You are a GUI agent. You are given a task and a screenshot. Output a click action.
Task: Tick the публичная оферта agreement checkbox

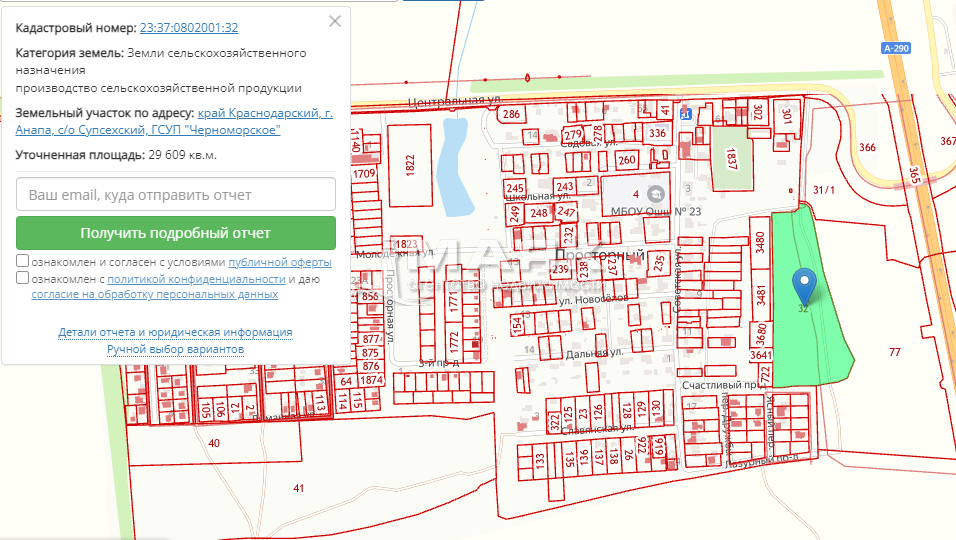22,262
